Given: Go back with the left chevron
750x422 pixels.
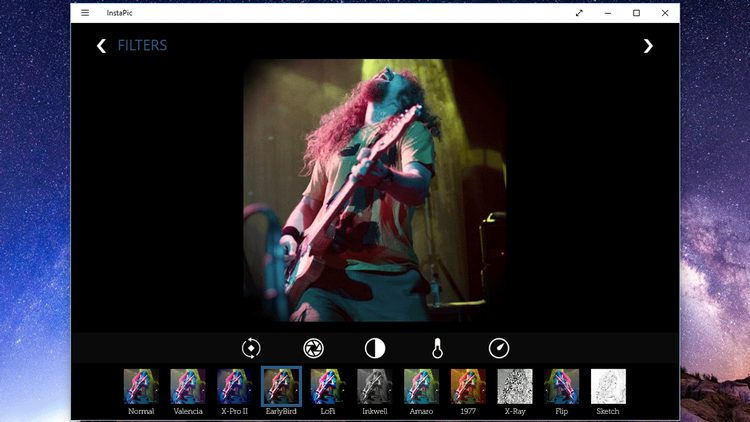Looking at the screenshot, I should tap(101, 46).
